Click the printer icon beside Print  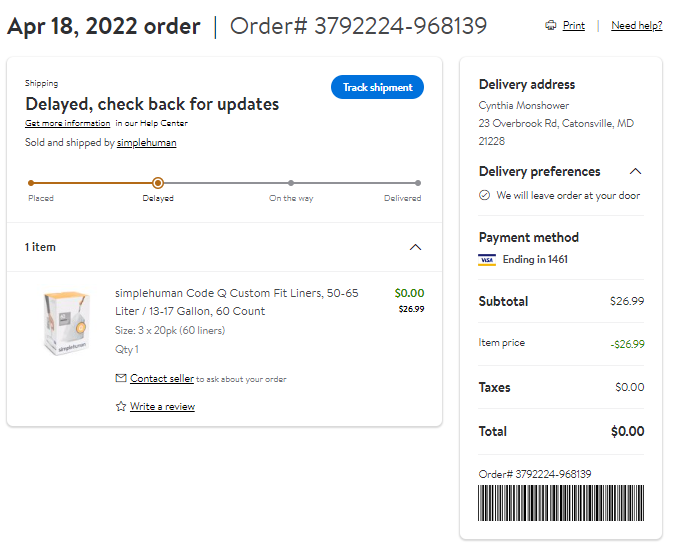[550, 25]
